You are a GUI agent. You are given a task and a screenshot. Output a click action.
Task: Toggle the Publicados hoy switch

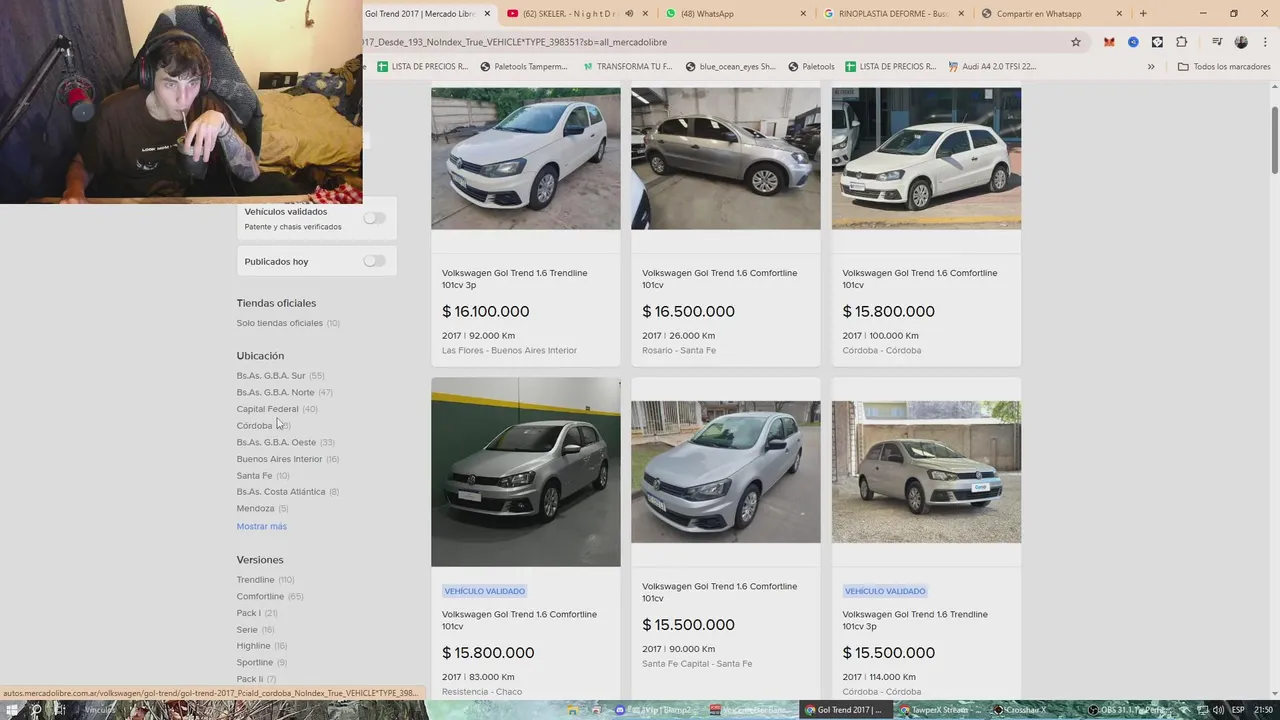pos(374,261)
